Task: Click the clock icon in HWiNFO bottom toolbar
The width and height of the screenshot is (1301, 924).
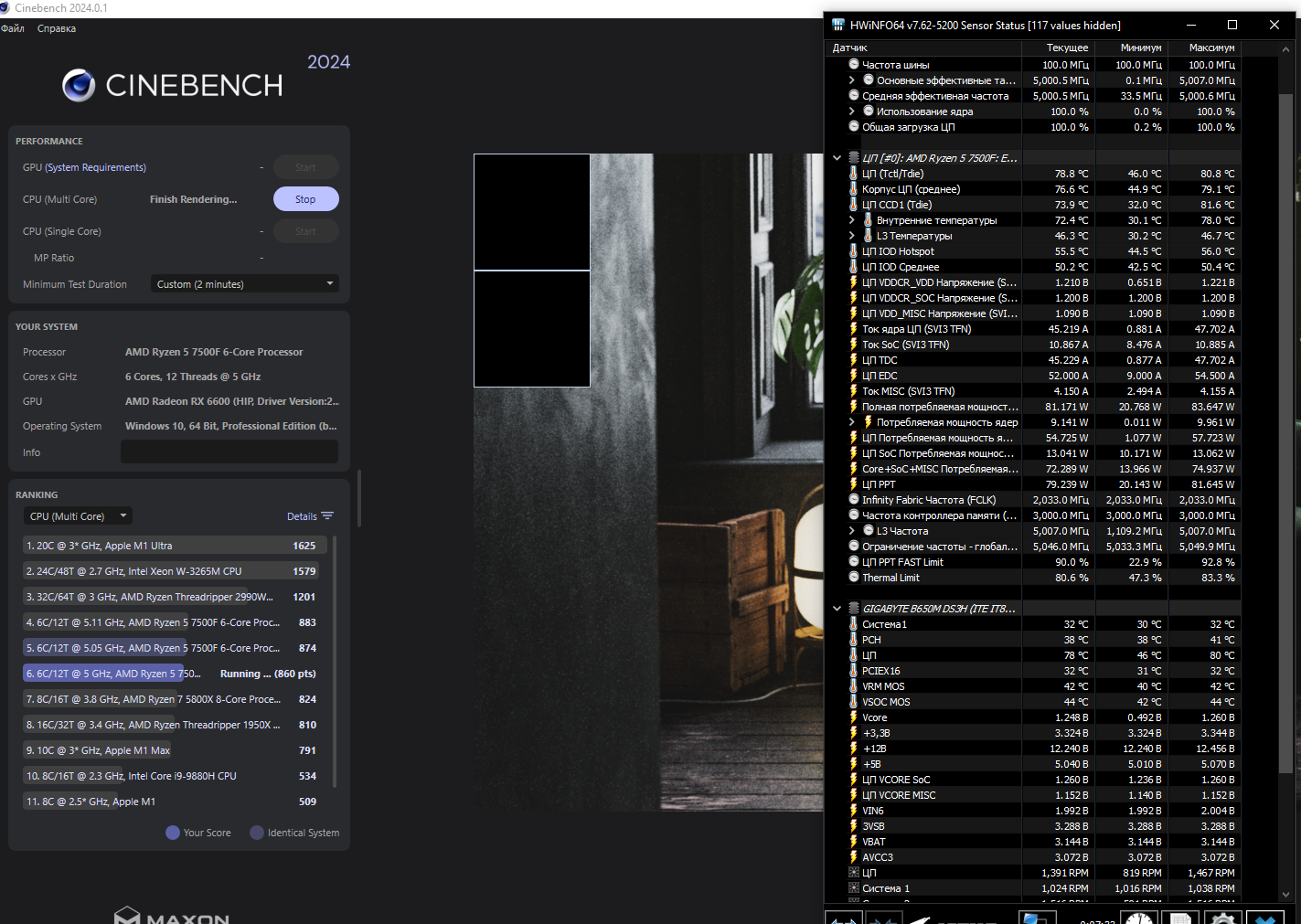Action: [x=1138, y=918]
